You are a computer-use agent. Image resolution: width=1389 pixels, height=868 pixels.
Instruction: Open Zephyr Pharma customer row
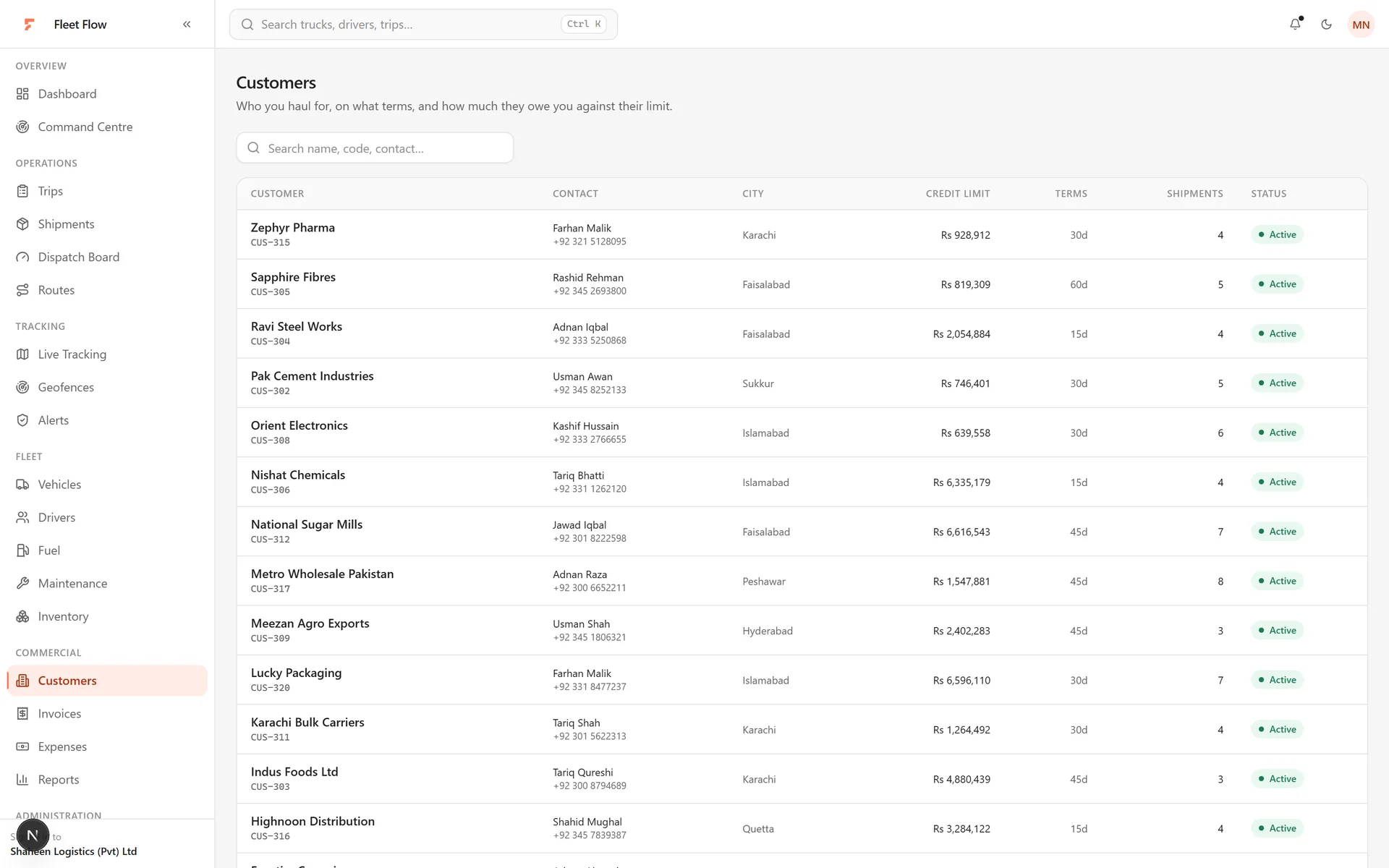[802, 235]
